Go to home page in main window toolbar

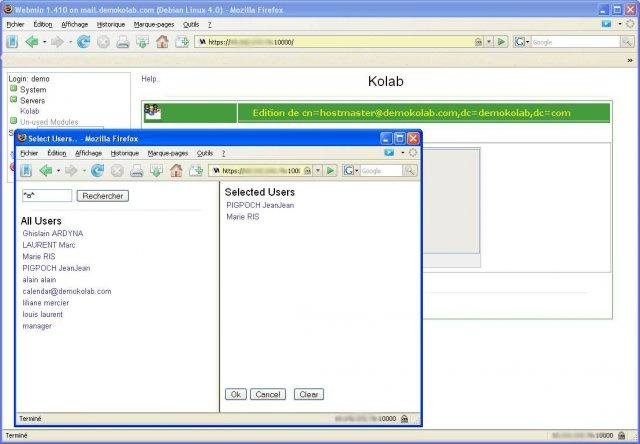coord(162,42)
